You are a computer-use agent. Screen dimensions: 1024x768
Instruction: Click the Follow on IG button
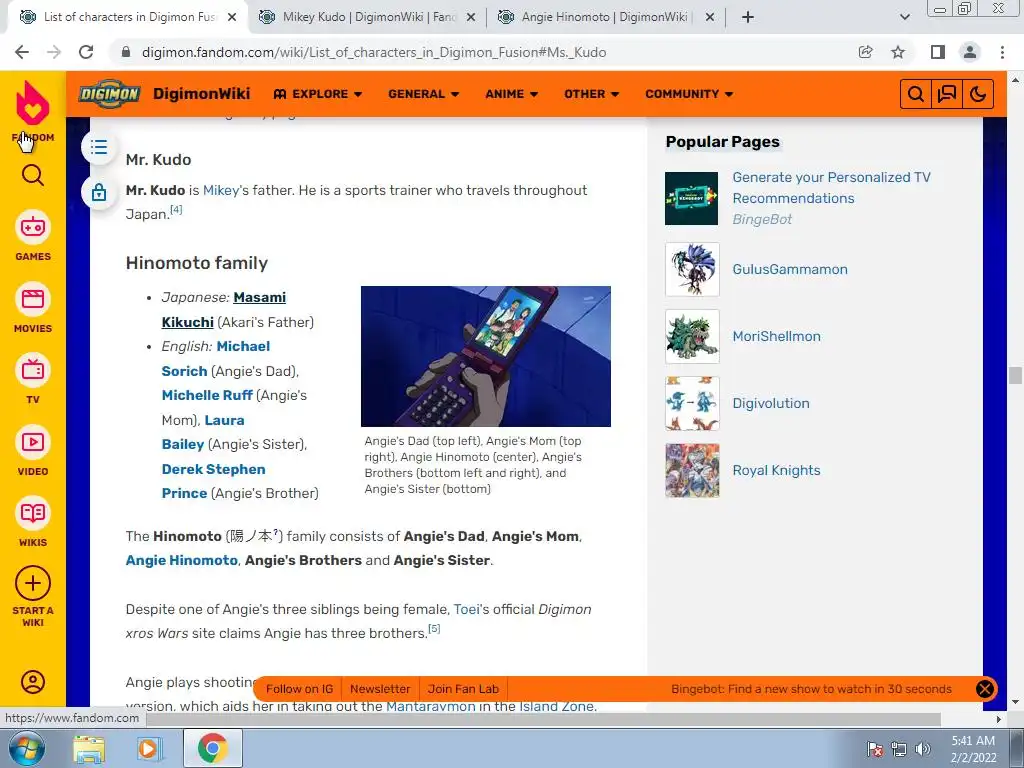coord(299,689)
